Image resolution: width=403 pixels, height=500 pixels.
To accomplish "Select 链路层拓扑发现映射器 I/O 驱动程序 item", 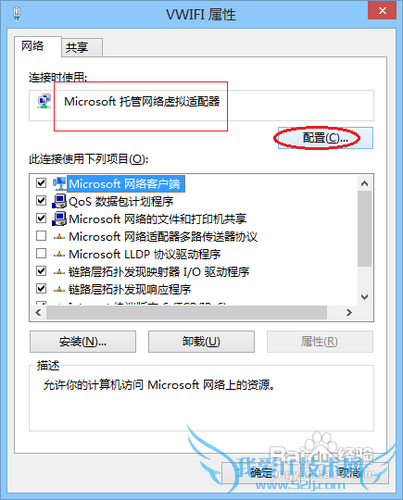I will [x=159, y=272].
